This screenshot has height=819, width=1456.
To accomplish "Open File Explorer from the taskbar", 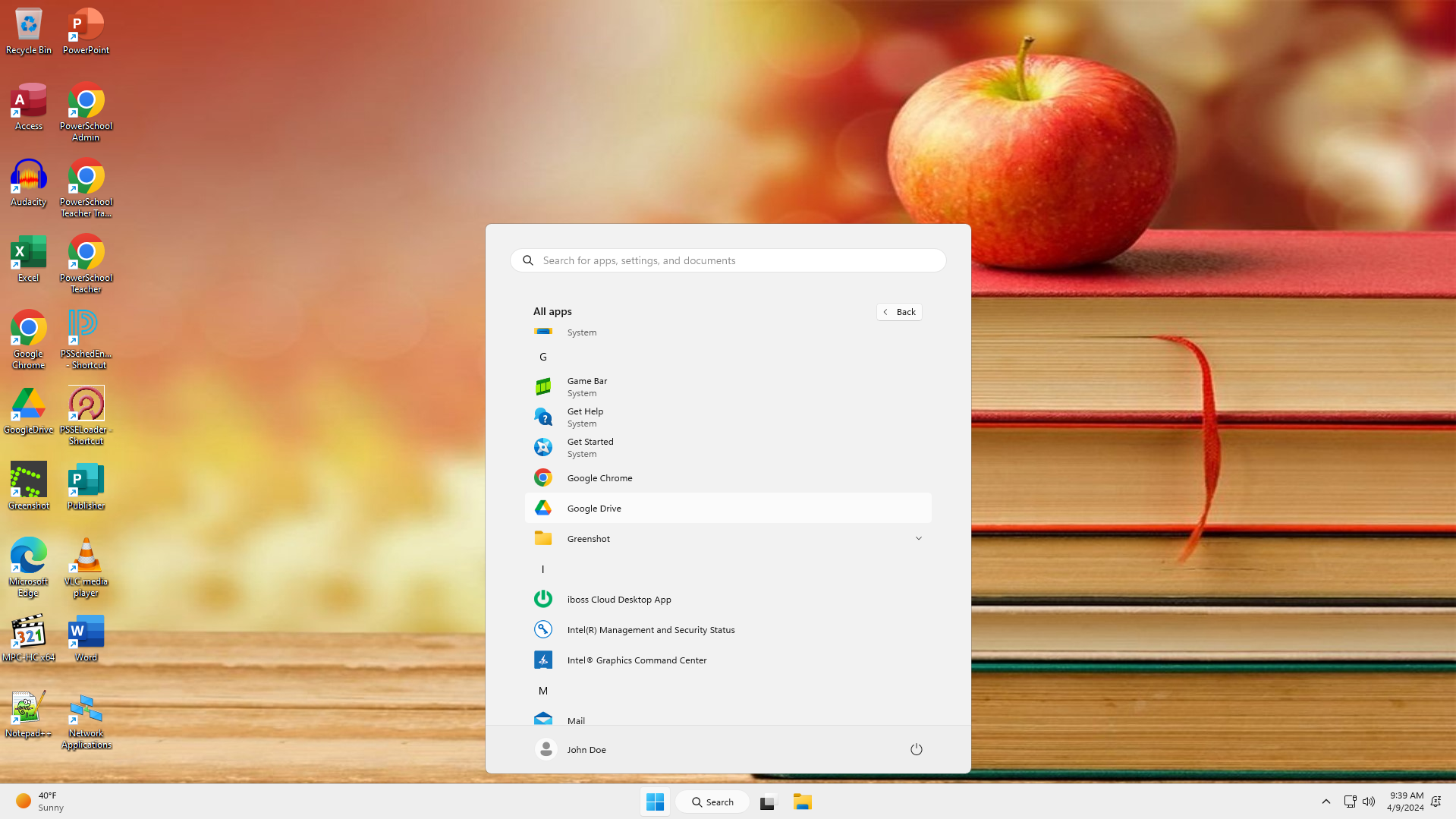I will (803, 802).
